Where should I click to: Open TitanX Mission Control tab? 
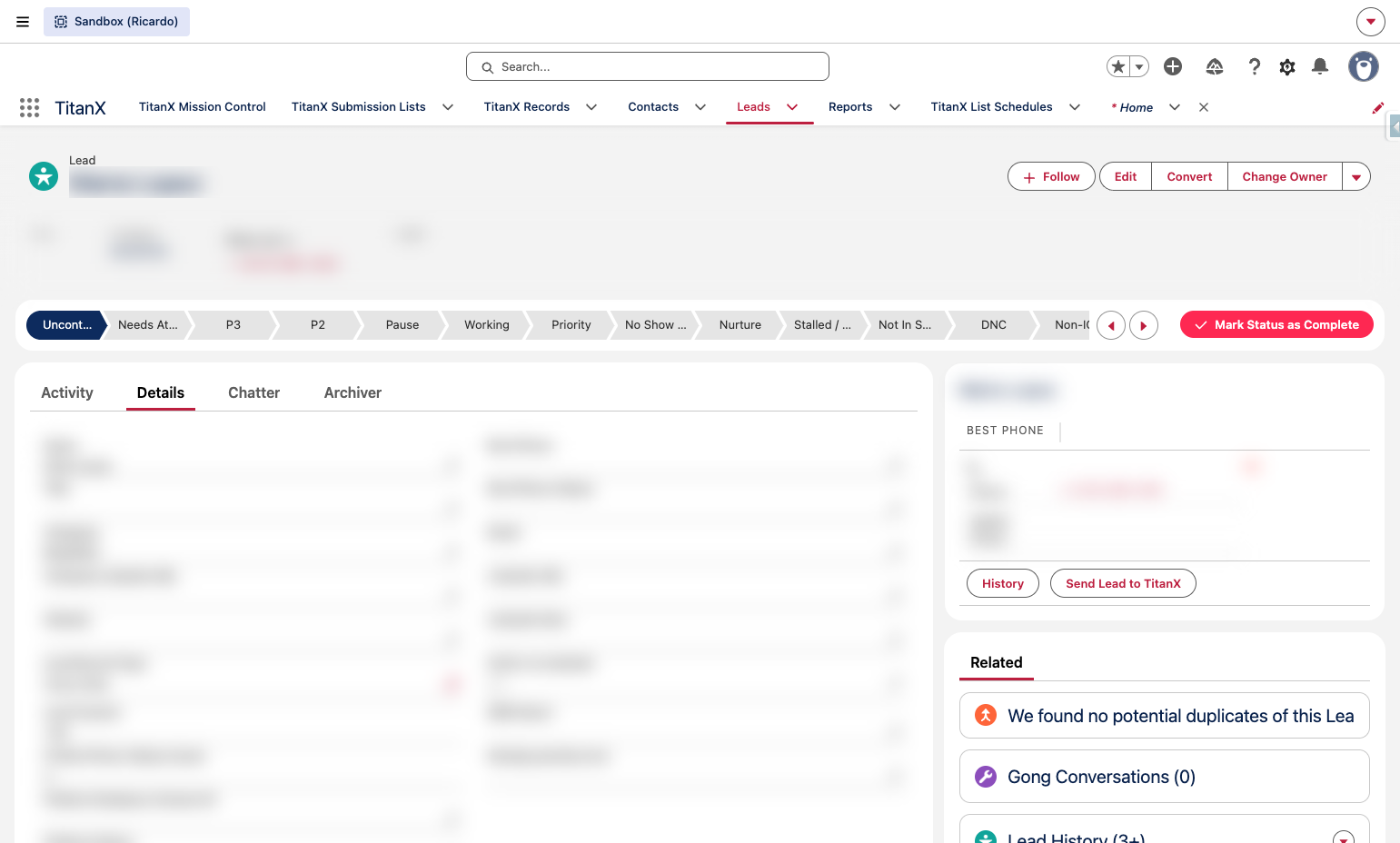(x=203, y=107)
